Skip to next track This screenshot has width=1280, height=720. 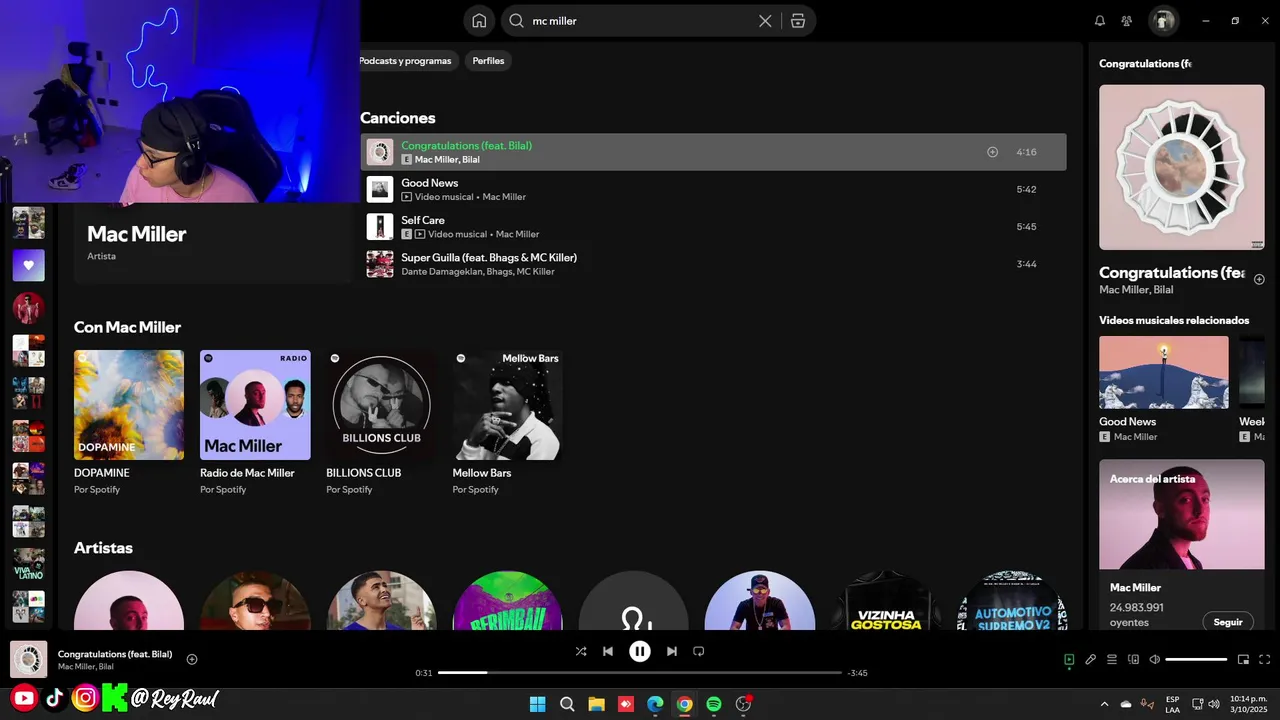(672, 651)
